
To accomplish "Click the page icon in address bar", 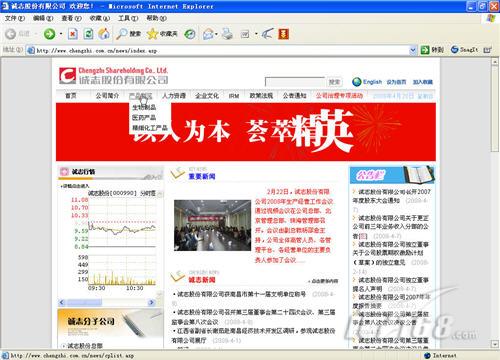I will (x=31, y=50).
